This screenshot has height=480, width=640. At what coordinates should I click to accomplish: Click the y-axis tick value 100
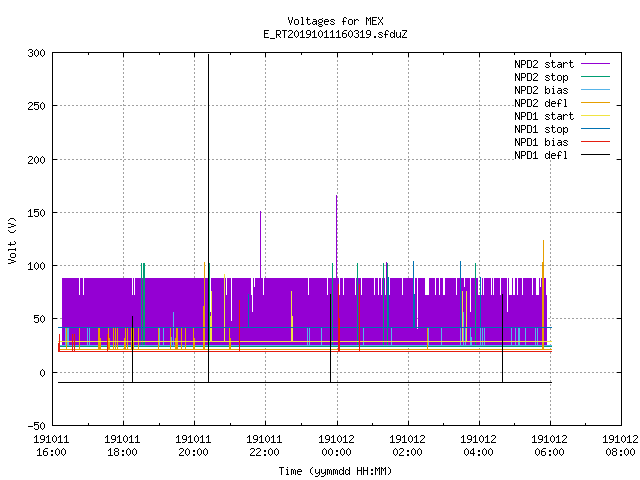(x=36, y=266)
